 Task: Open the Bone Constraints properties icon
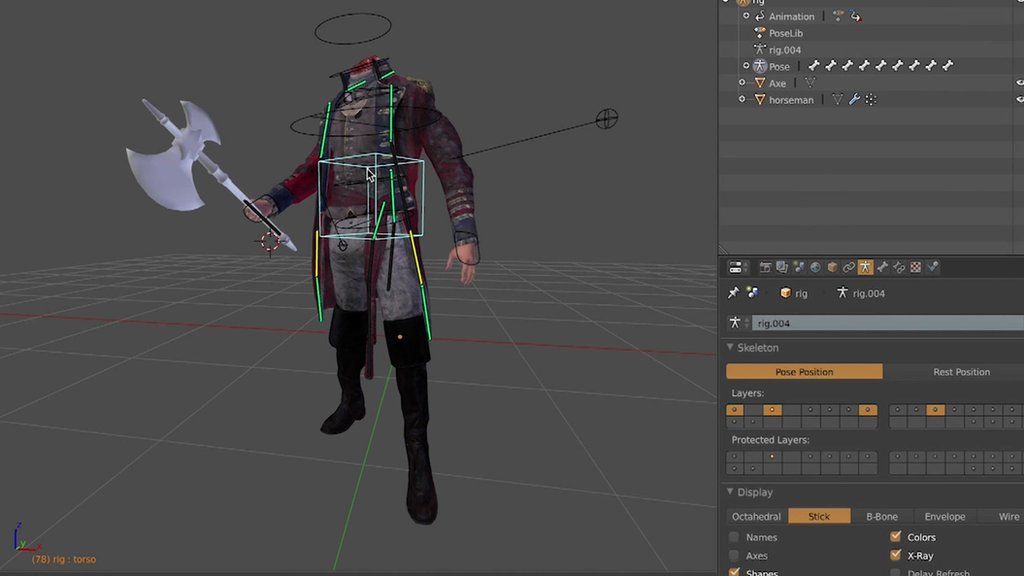pyautogui.click(x=899, y=267)
